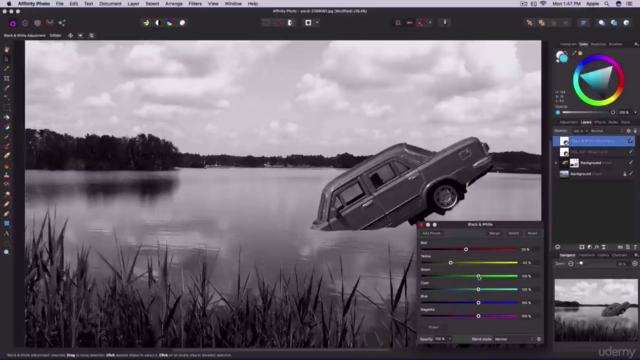Click the Navigator zoom in plus button
Image resolution: width=640 pixels, height=360 pixels.
coord(635,264)
